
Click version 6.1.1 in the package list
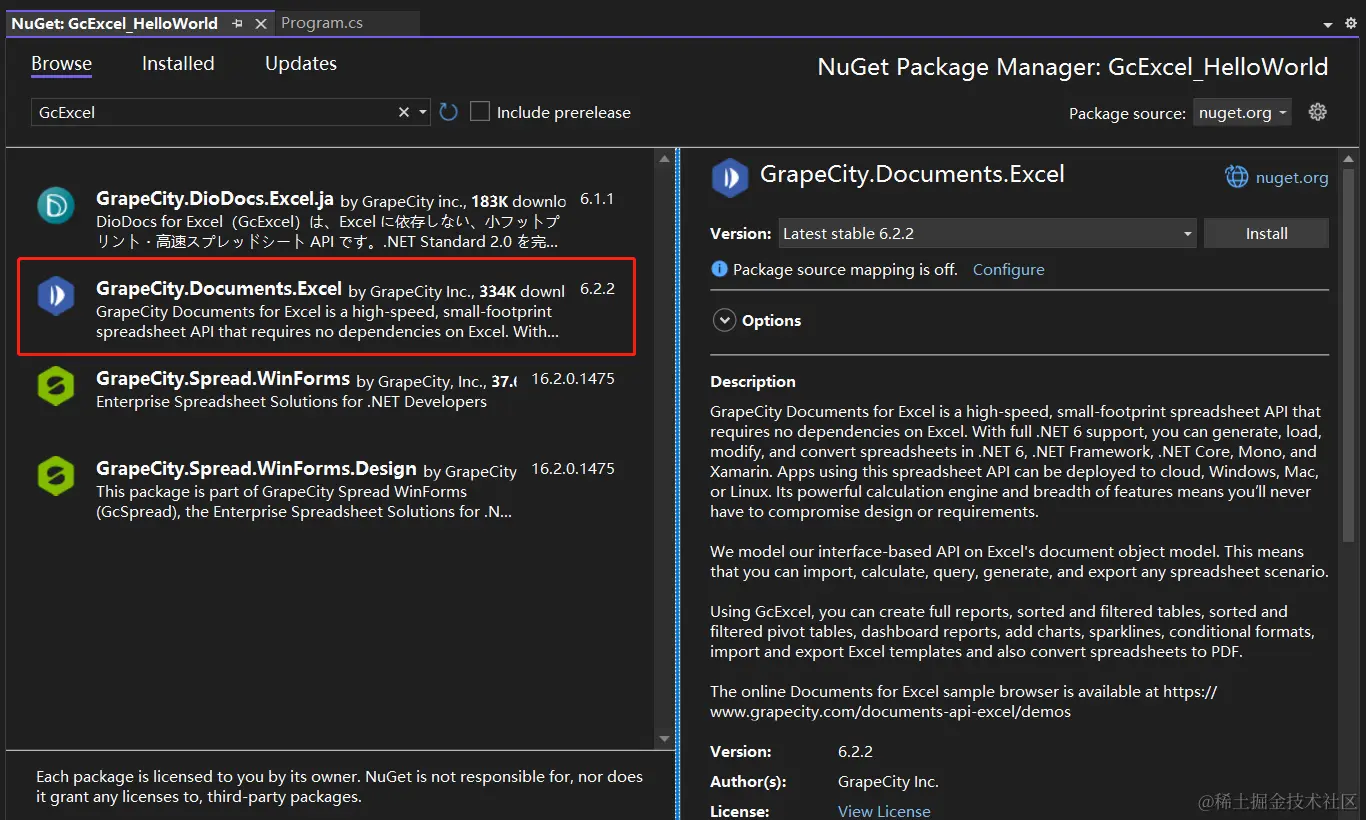tap(597, 199)
